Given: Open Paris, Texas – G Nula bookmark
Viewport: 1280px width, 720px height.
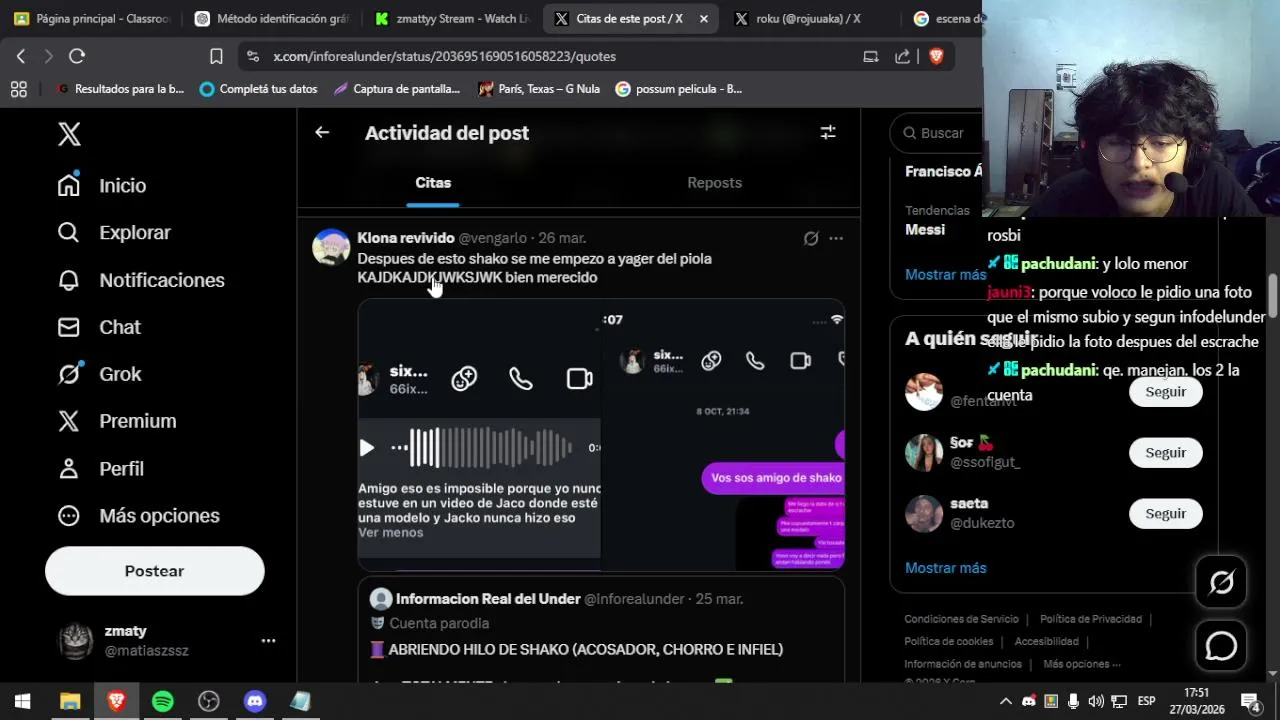Looking at the screenshot, I should pos(539,89).
